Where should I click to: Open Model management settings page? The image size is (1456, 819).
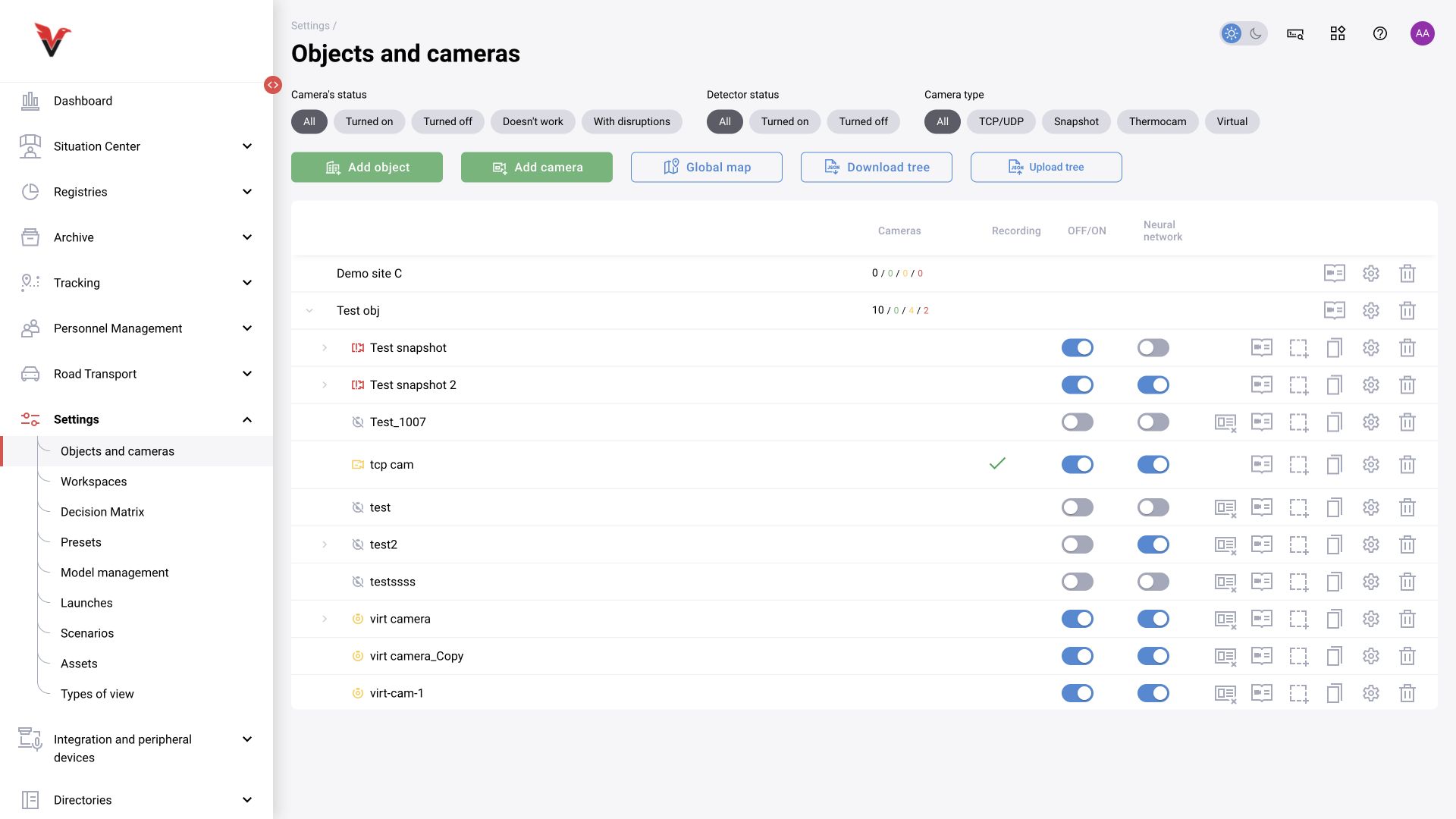click(115, 573)
